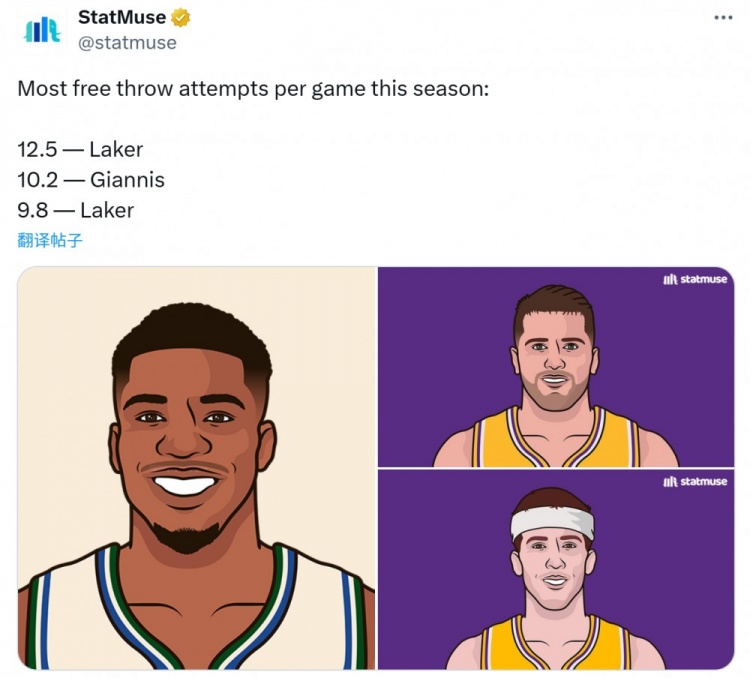Click the headband player's yellow jersey
The height and width of the screenshot is (678, 750).
(498, 645)
